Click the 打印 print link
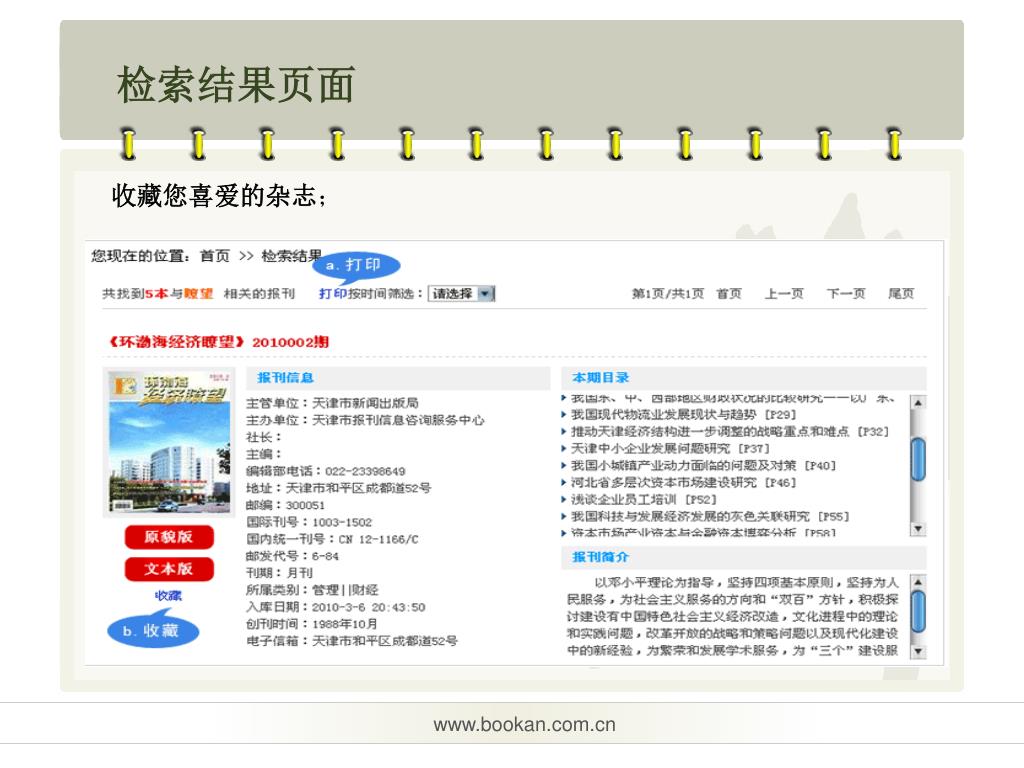Image resolution: width=1024 pixels, height=768 pixels. click(332, 294)
